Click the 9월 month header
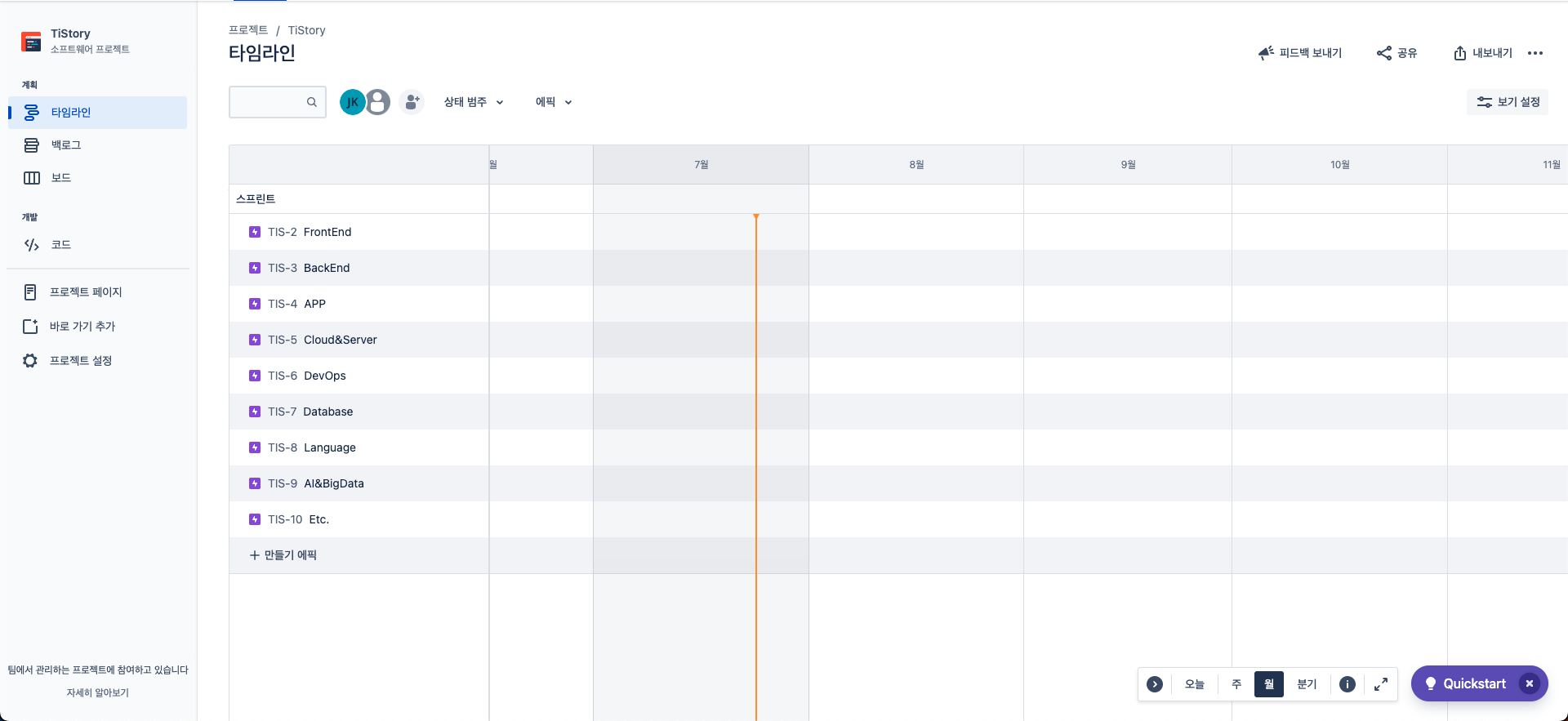Viewport: 1568px width, 721px height. pyautogui.click(x=1128, y=165)
